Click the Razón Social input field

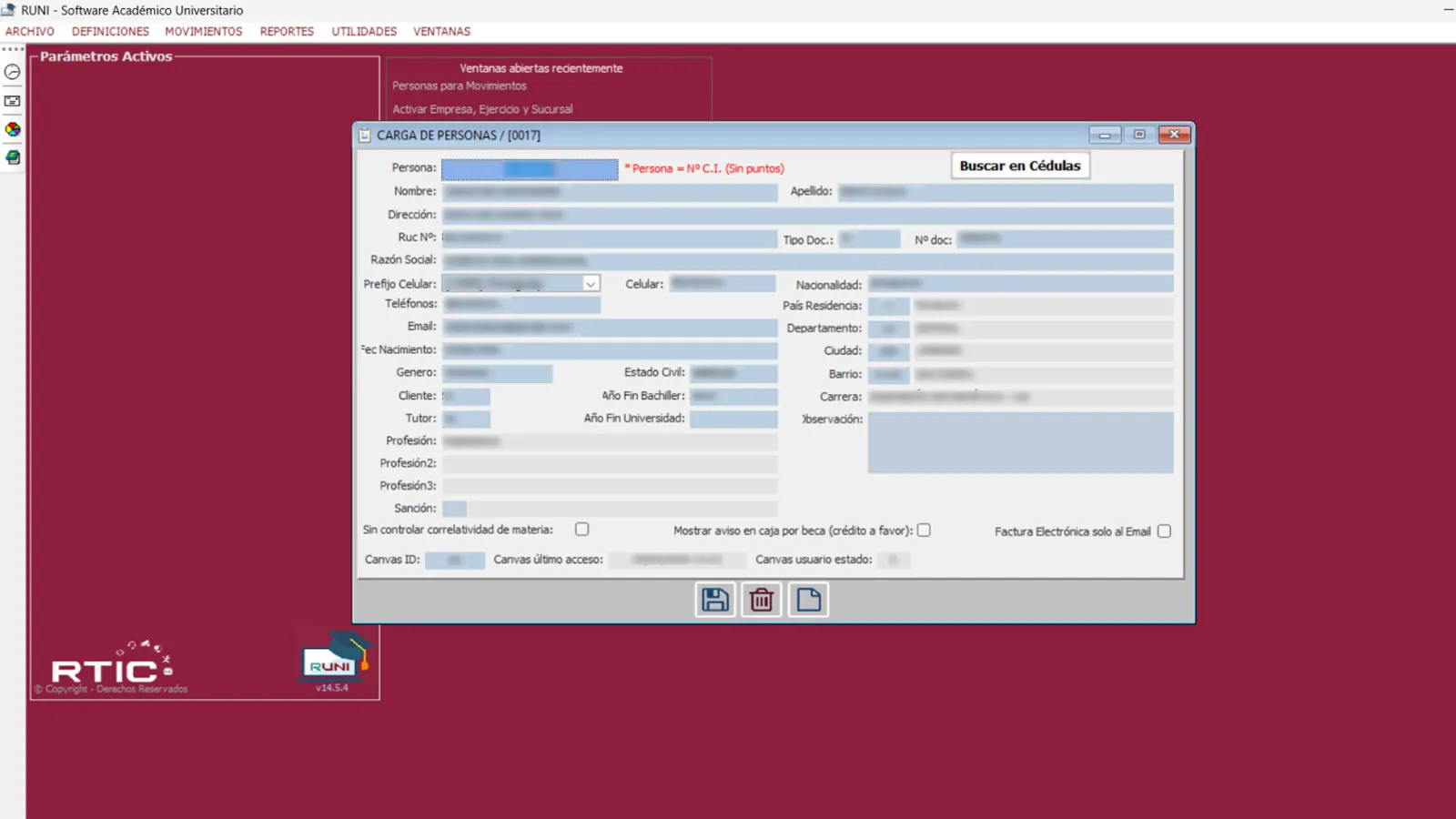click(808, 261)
